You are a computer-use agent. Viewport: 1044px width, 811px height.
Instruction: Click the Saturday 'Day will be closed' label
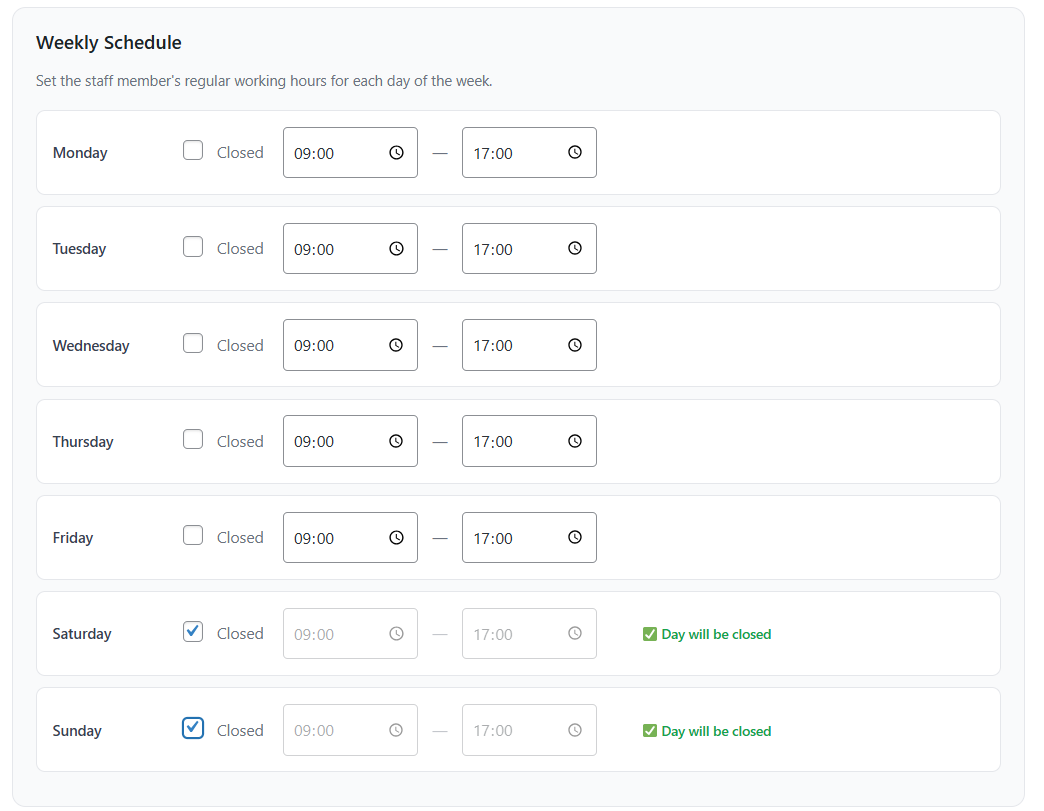716,633
